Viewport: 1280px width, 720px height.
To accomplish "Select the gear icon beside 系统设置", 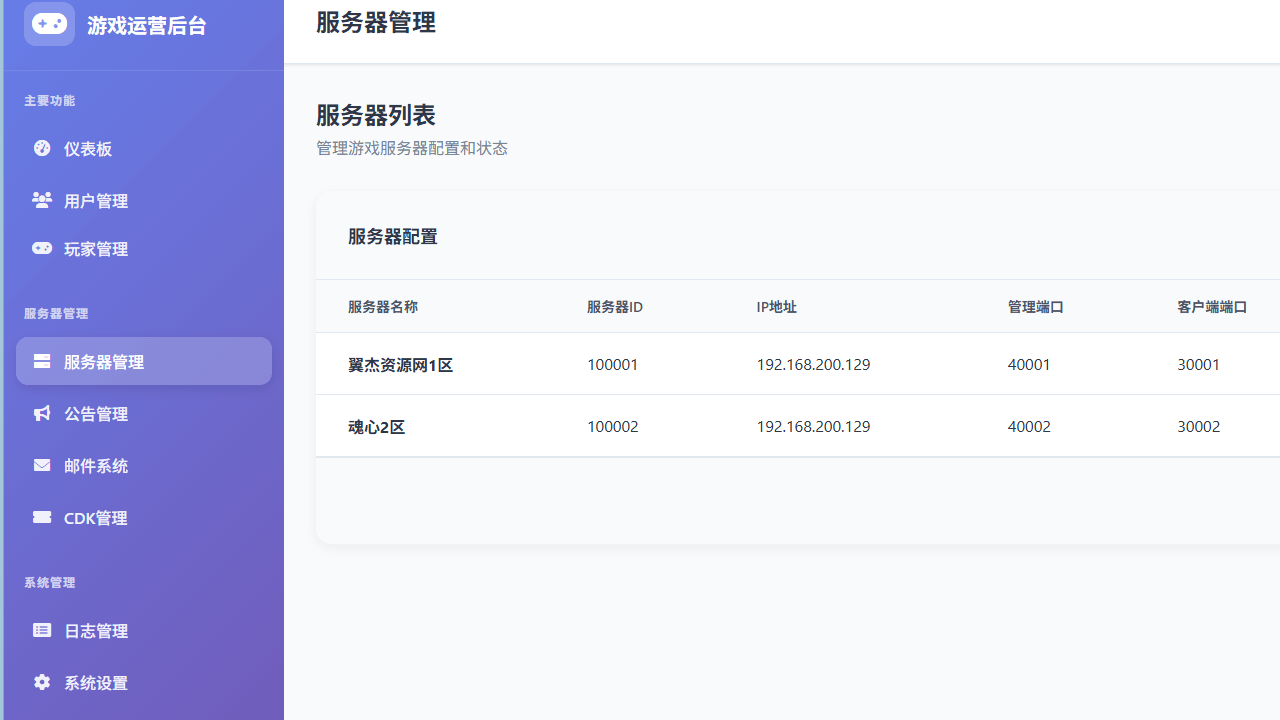I will click(41, 682).
